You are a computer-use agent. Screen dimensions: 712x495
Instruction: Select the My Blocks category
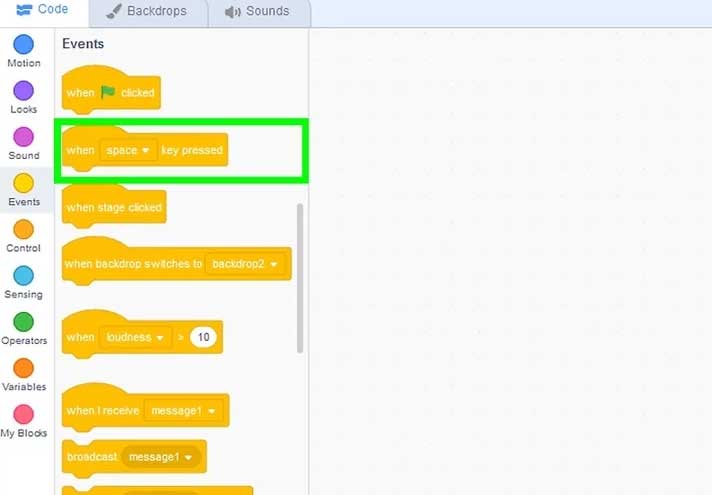(24, 421)
